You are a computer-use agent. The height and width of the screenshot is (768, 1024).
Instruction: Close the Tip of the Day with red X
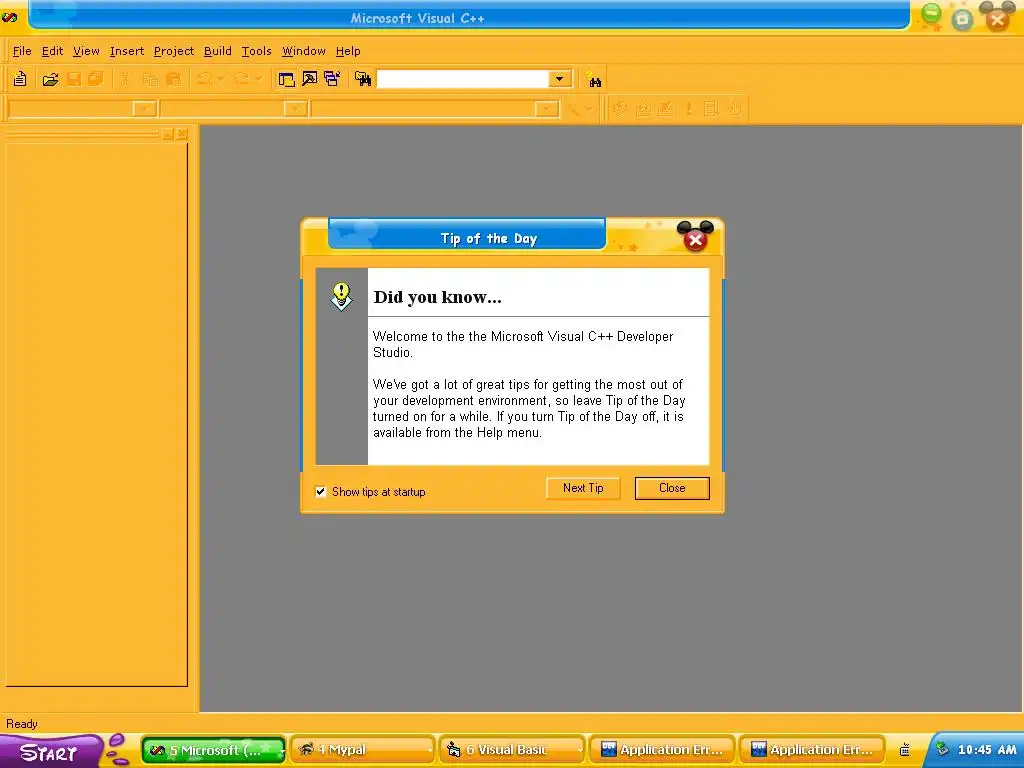click(x=695, y=240)
